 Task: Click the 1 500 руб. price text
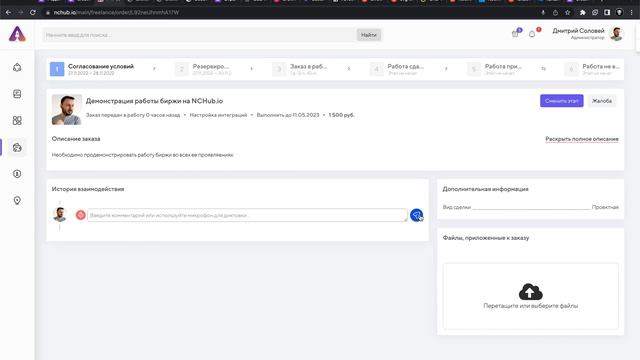coord(341,115)
